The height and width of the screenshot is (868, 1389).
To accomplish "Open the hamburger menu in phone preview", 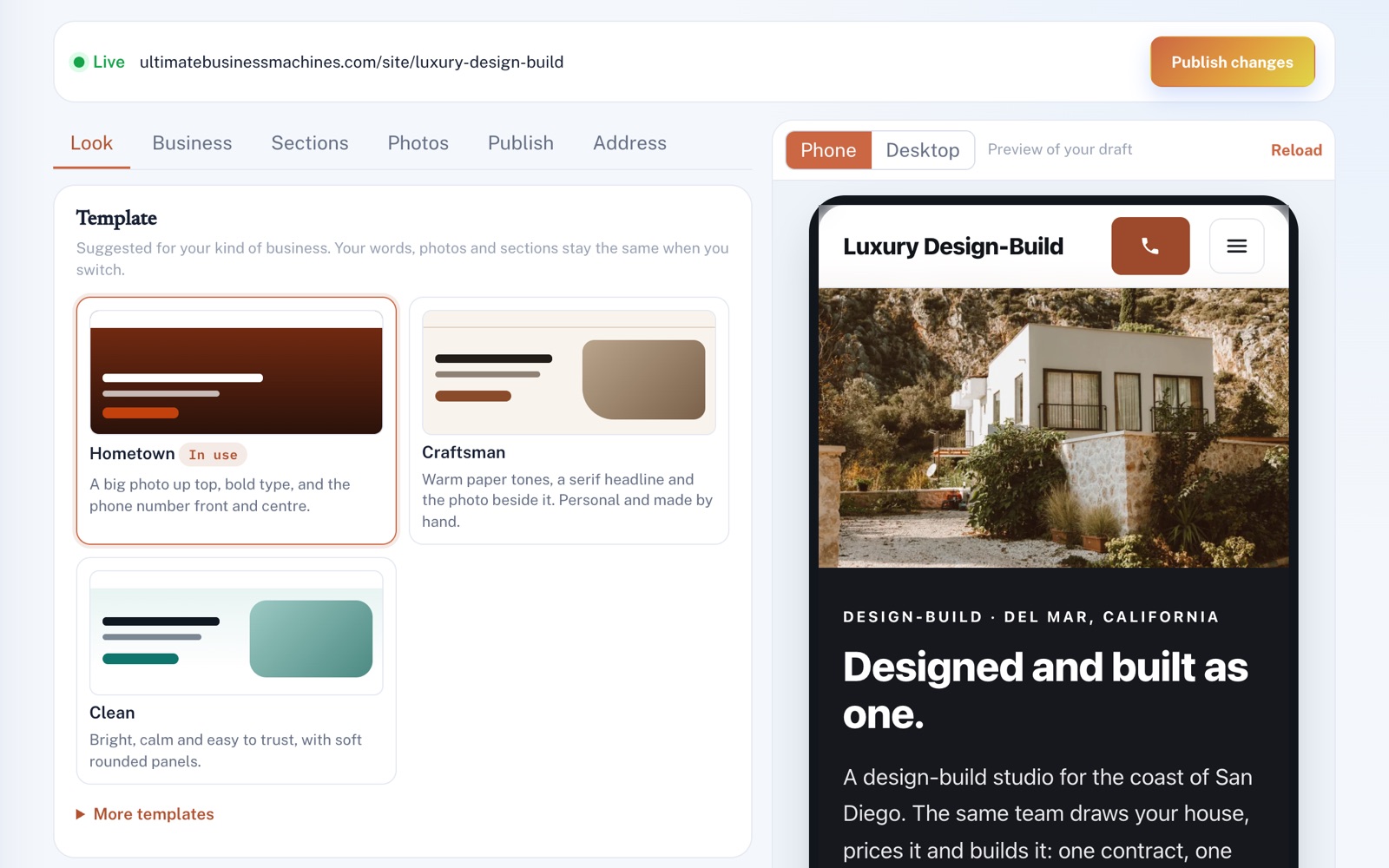I will point(1237,246).
